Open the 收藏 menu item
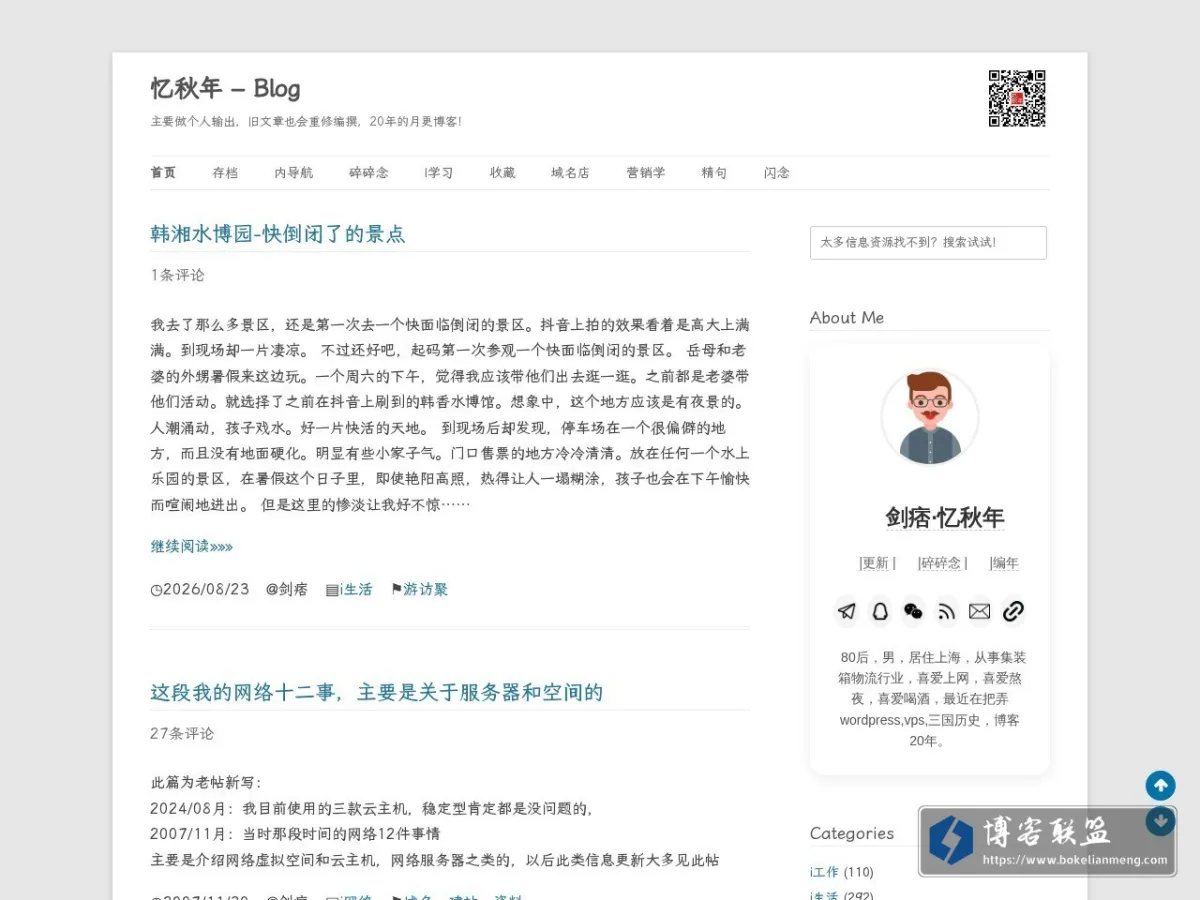Image resolution: width=1200 pixels, height=900 pixels. (x=503, y=172)
